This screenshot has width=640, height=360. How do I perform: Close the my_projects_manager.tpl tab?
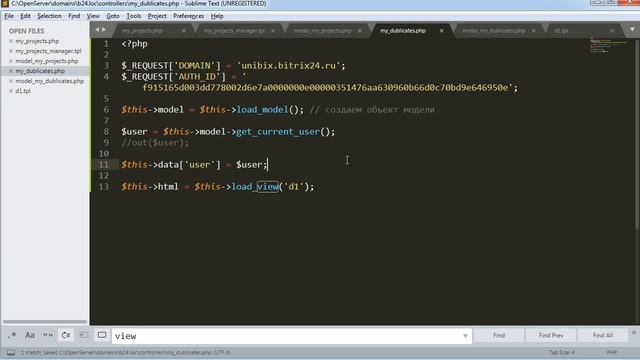[273, 31]
